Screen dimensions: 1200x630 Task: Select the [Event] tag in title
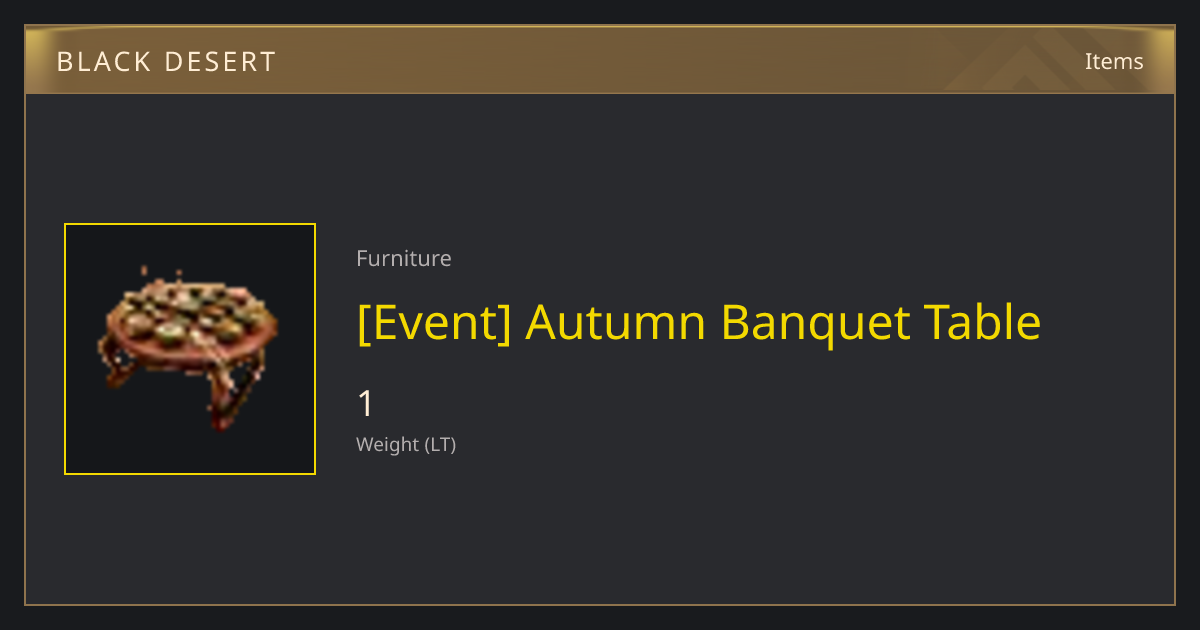(434, 323)
